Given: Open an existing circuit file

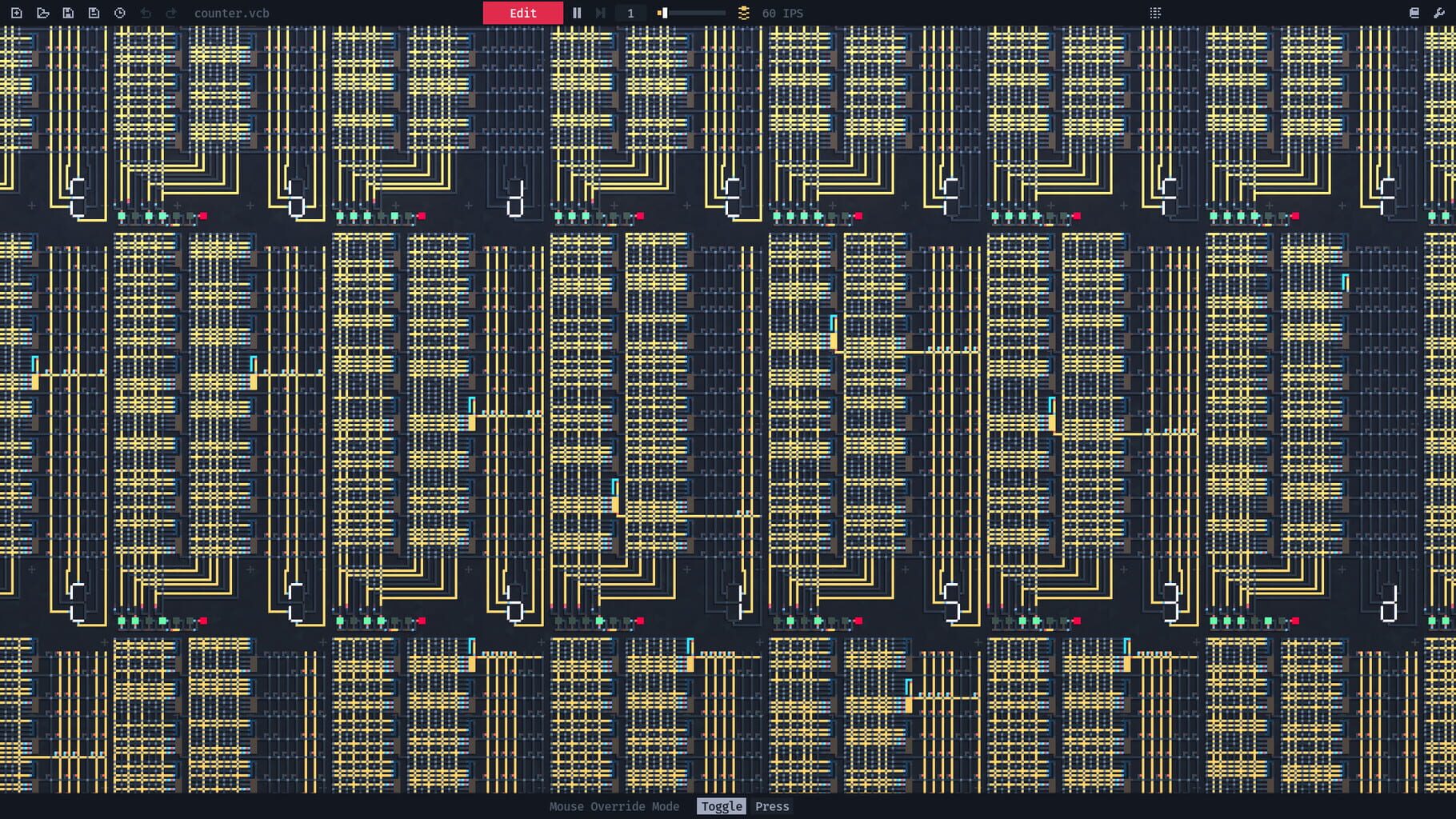Looking at the screenshot, I should point(42,13).
